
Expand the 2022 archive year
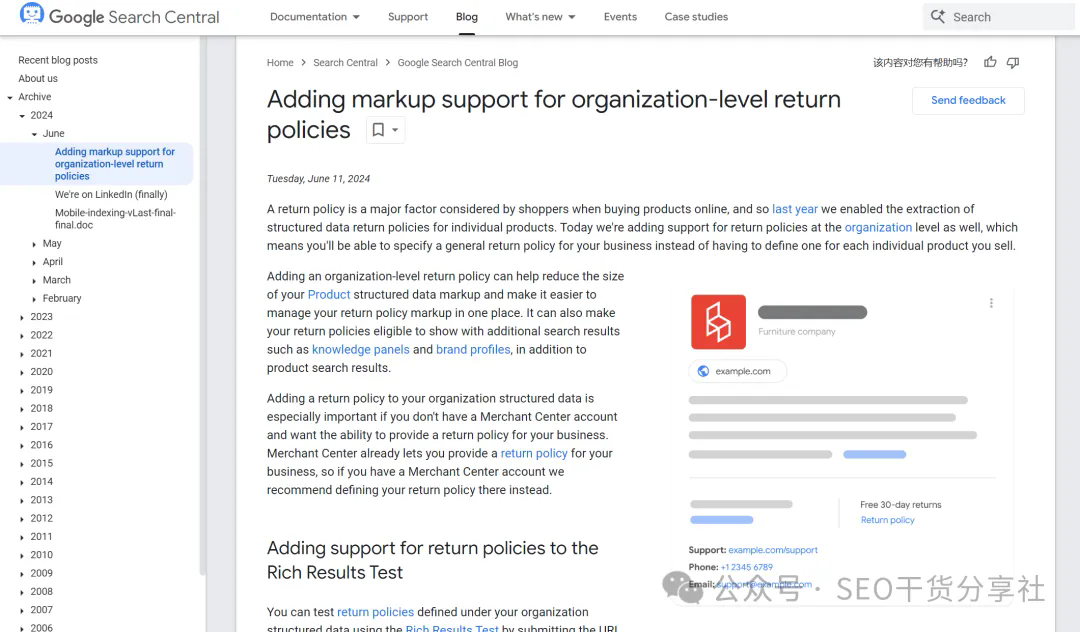[x=22, y=335]
